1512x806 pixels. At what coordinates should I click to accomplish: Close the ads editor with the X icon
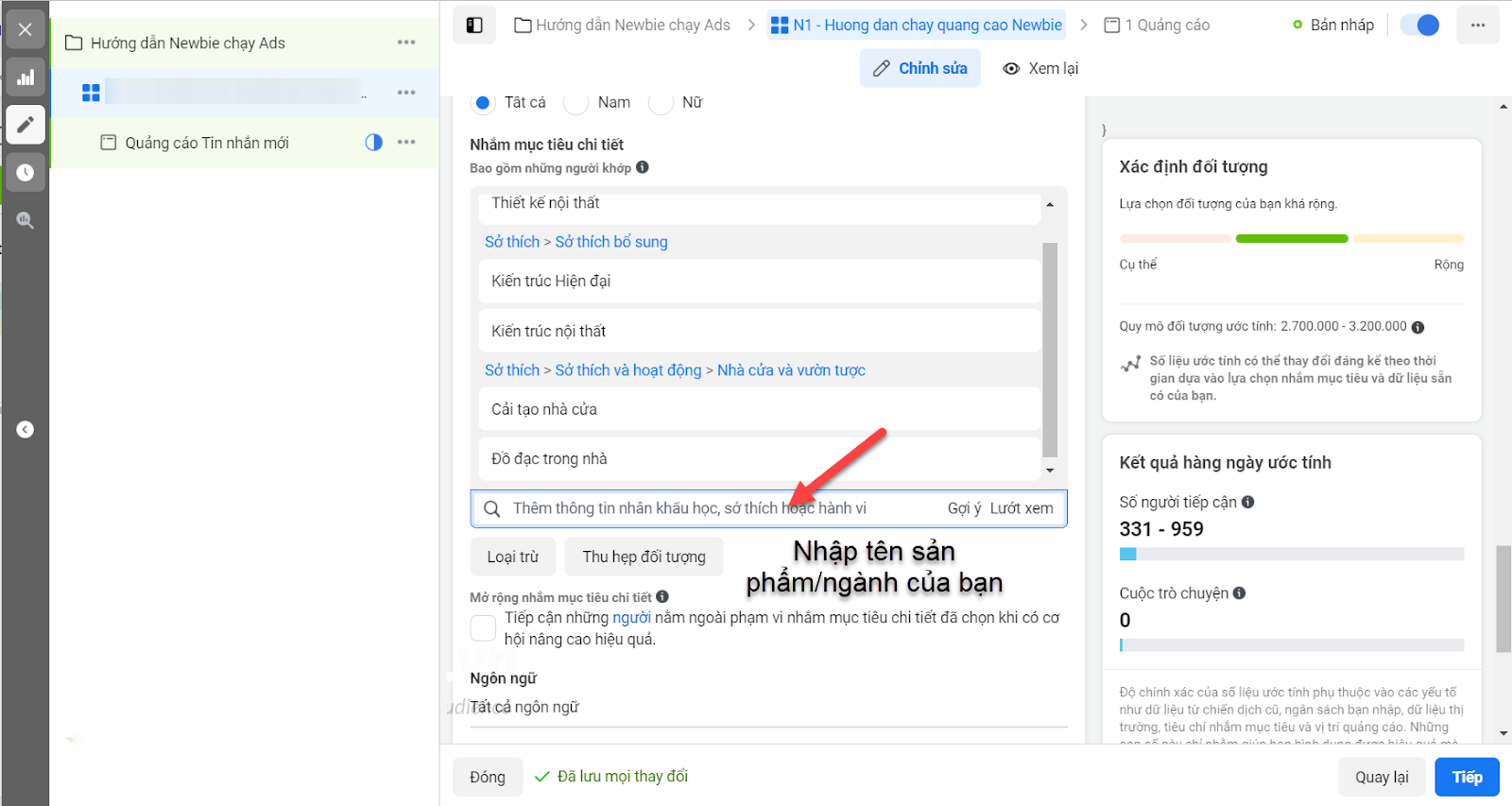coord(26,29)
